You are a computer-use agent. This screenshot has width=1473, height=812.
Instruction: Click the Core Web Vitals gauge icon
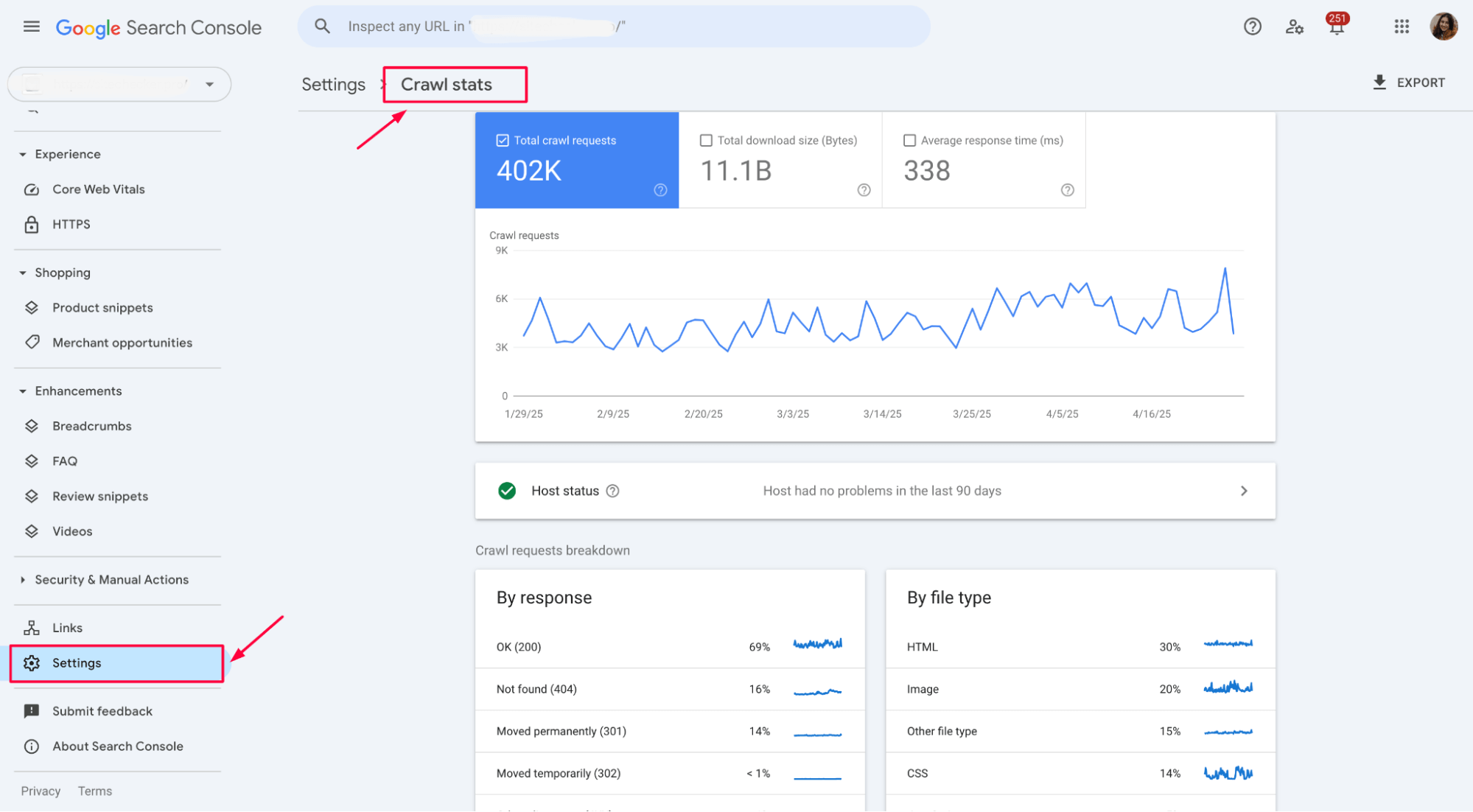click(32, 189)
